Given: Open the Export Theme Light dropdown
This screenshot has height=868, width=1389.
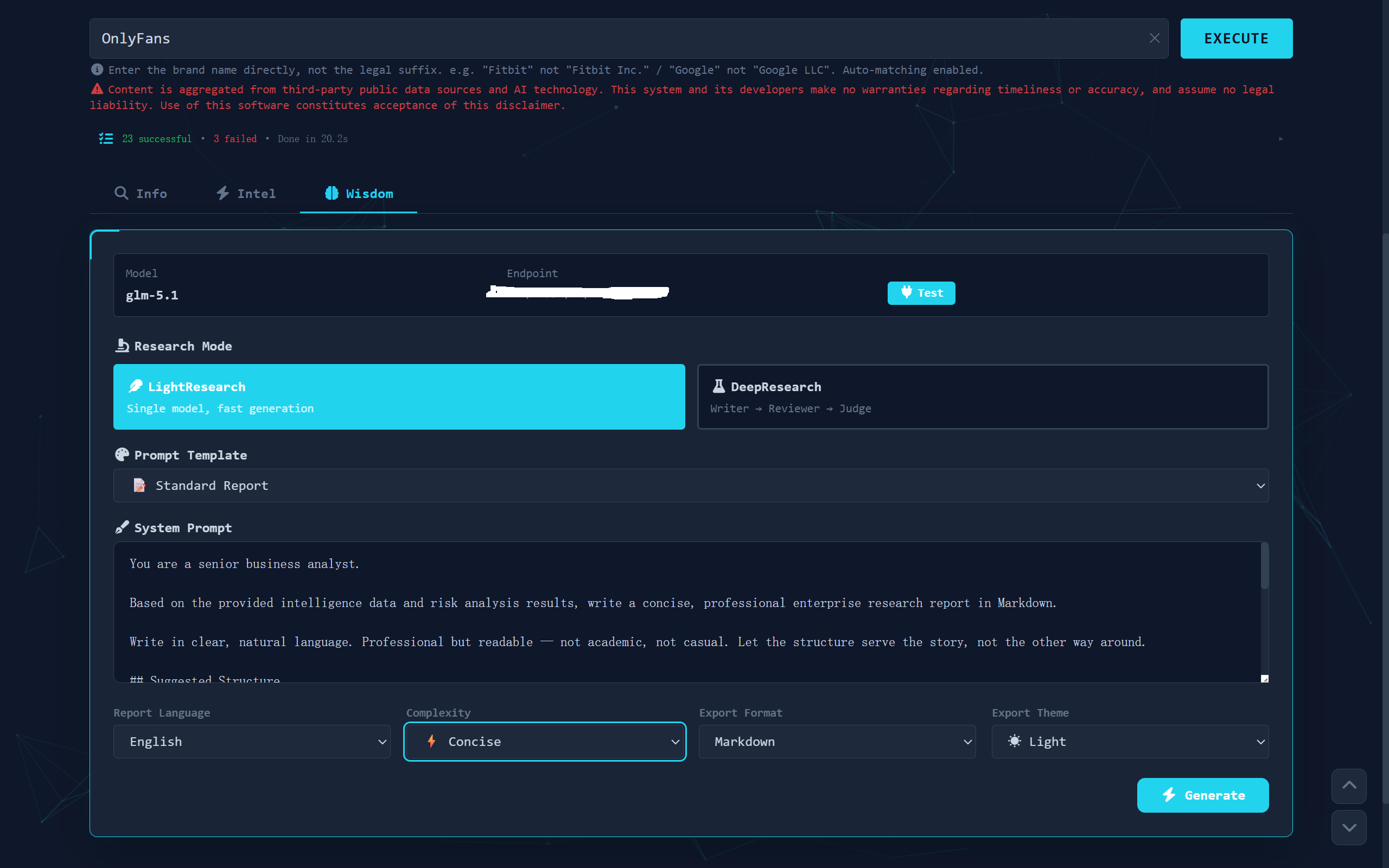Looking at the screenshot, I should [x=1130, y=742].
